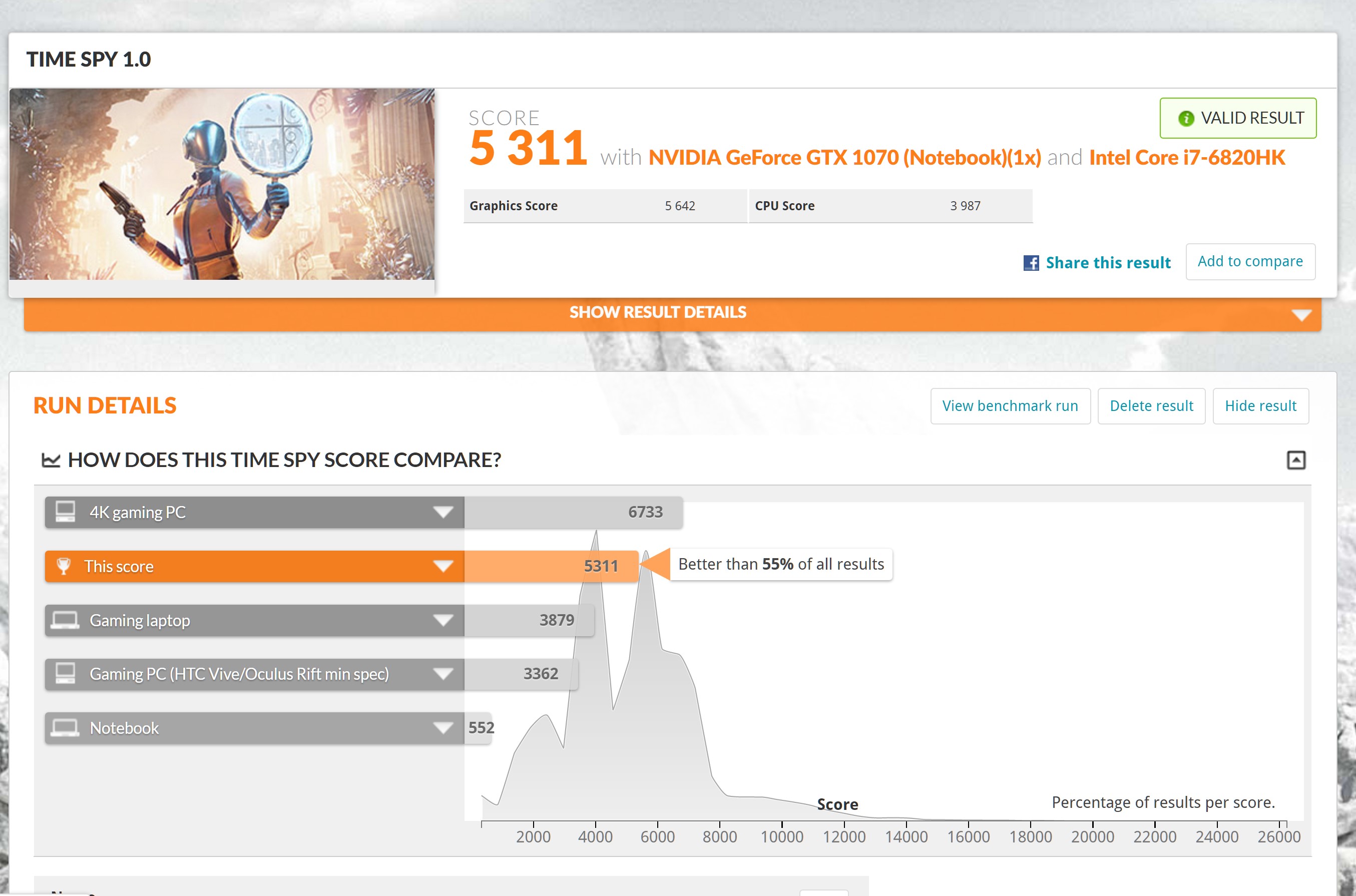Click the 4K gaming PC label text
This screenshot has height=896, width=1356.
click(x=138, y=513)
